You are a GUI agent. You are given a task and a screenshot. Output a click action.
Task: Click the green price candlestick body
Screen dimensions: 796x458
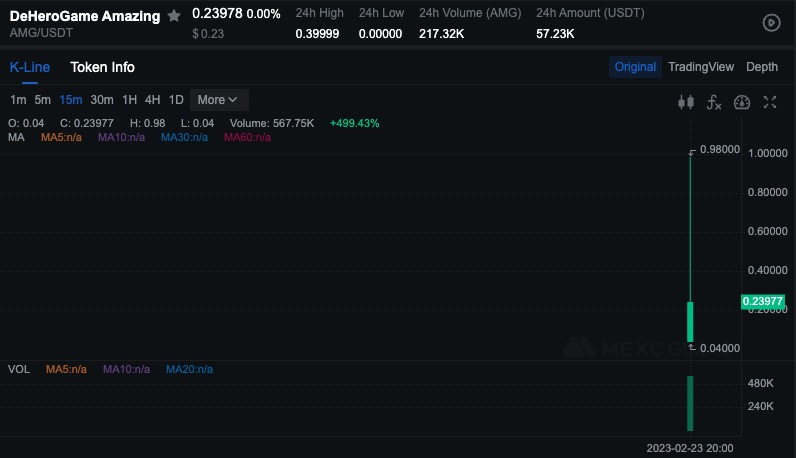click(x=690, y=322)
